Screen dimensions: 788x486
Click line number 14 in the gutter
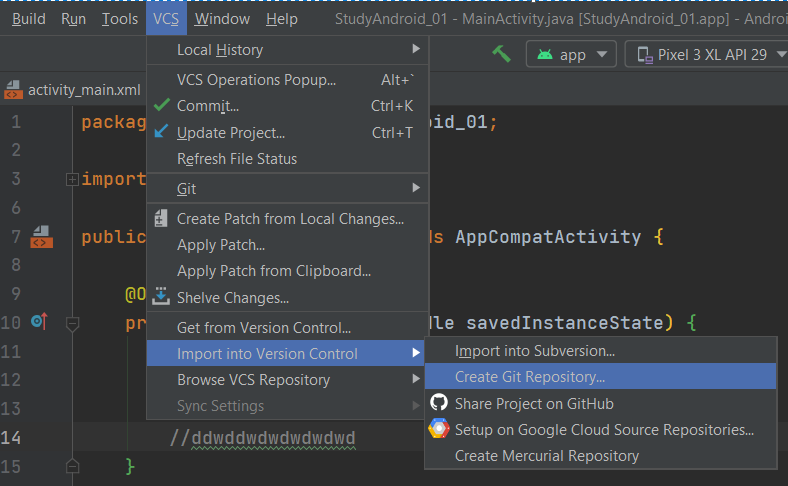pyautogui.click(x=11, y=438)
